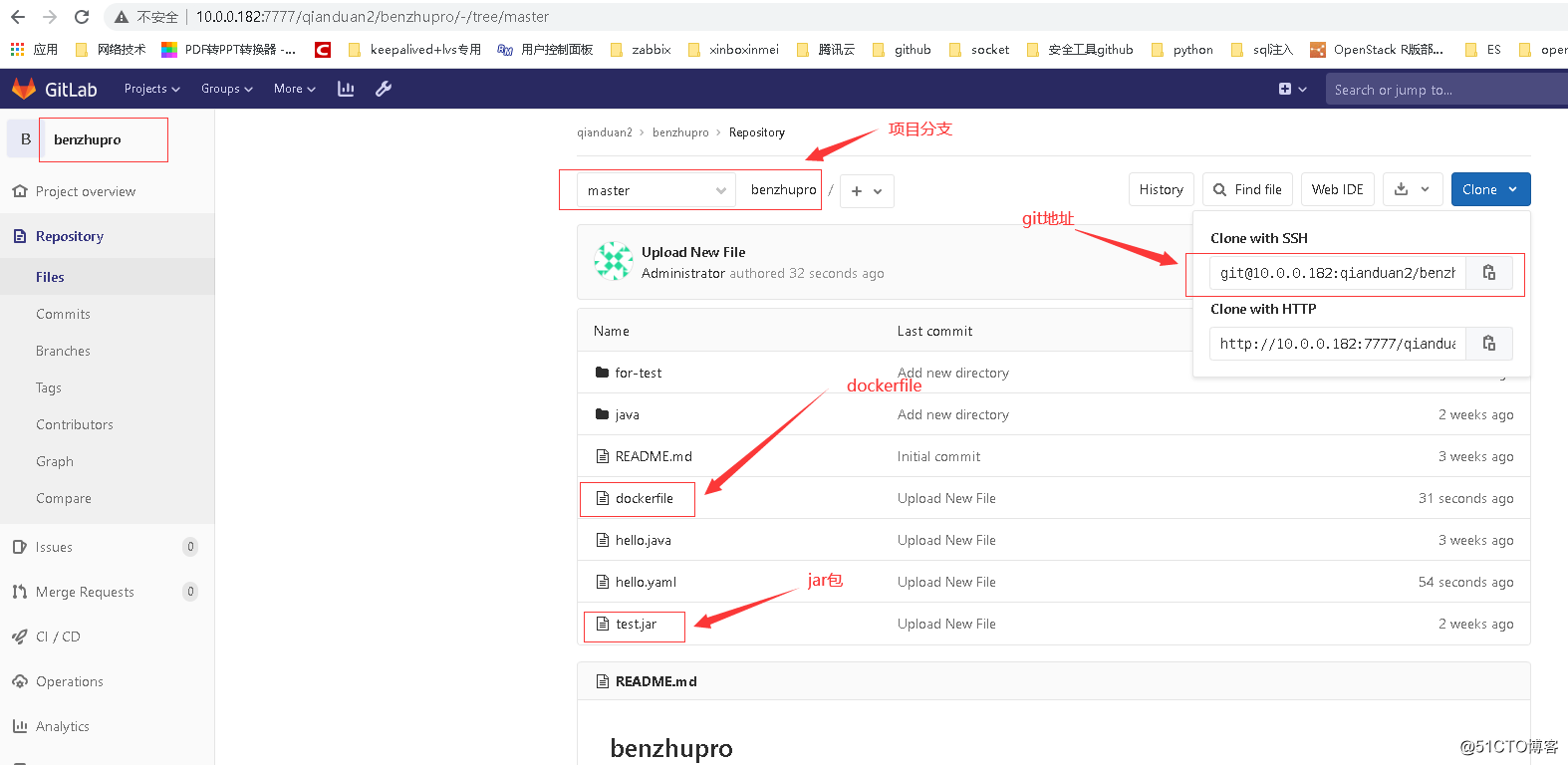Open the admin area wrench icon
The image size is (1568, 765).
pos(384,89)
